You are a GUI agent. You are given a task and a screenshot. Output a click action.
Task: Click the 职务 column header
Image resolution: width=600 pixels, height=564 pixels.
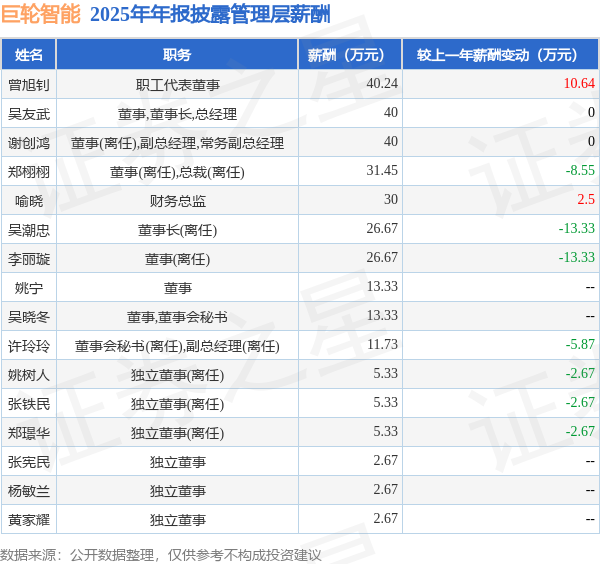point(177,55)
